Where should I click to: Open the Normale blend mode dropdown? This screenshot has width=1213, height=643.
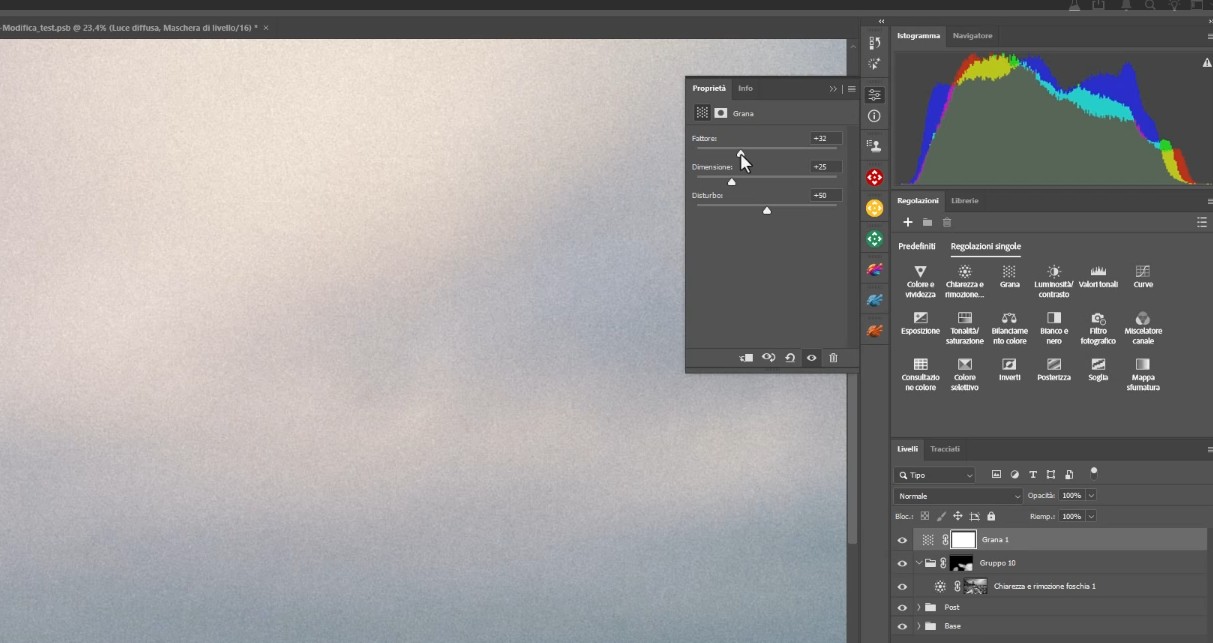point(958,496)
